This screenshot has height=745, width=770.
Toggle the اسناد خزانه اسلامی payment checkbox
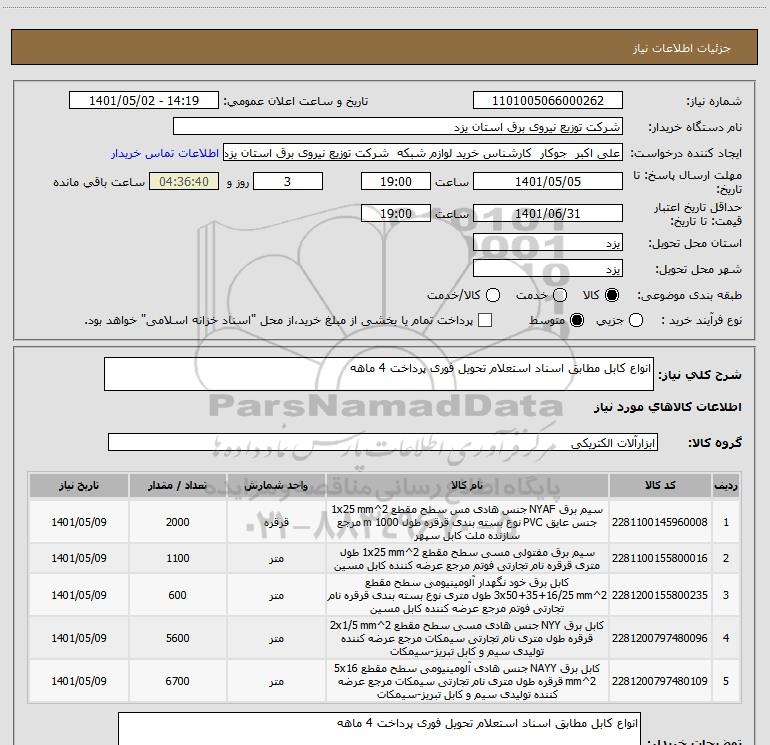click(485, 320)
